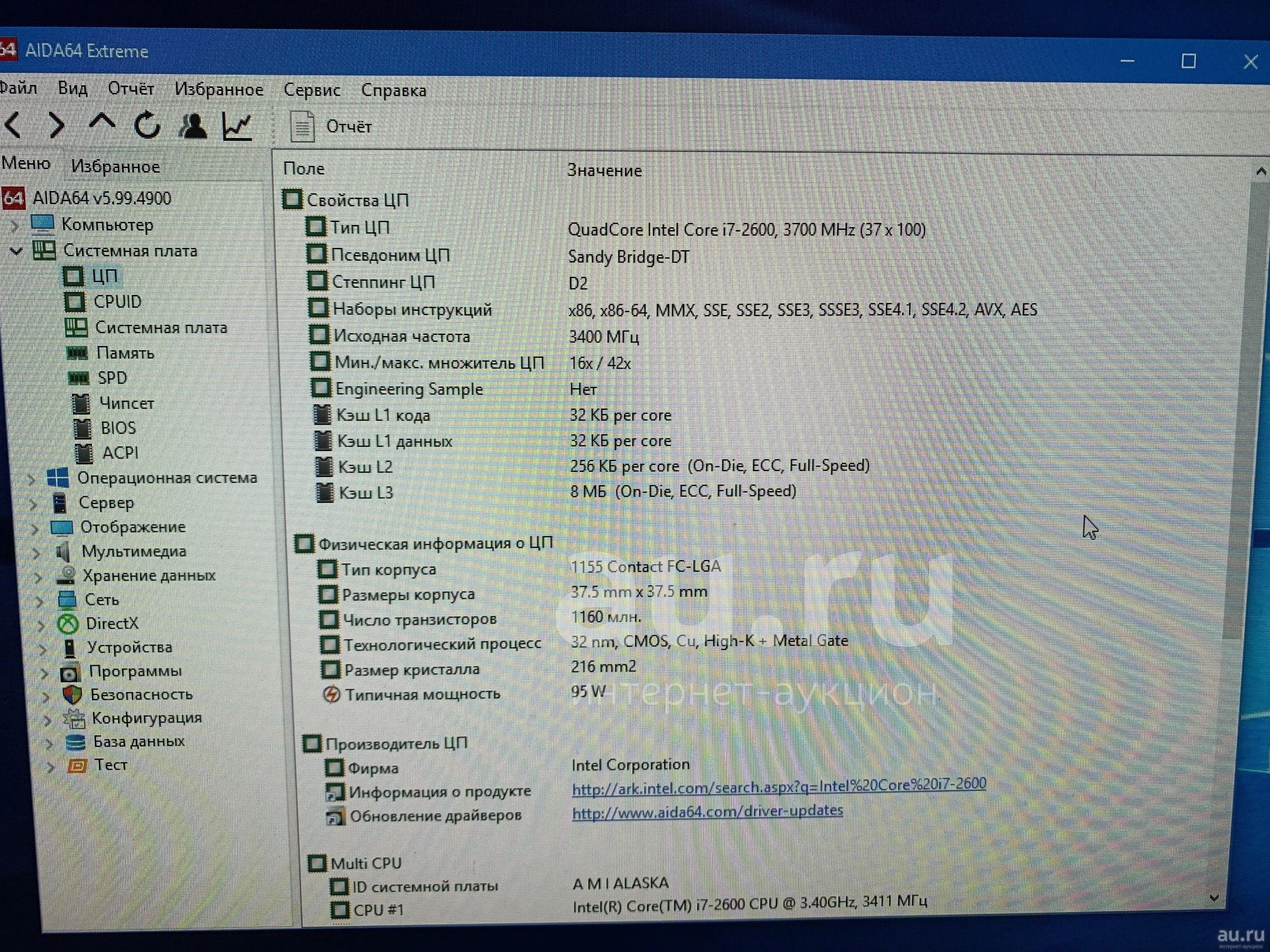Click the Refresh toolbar icon

pos(147,124)
